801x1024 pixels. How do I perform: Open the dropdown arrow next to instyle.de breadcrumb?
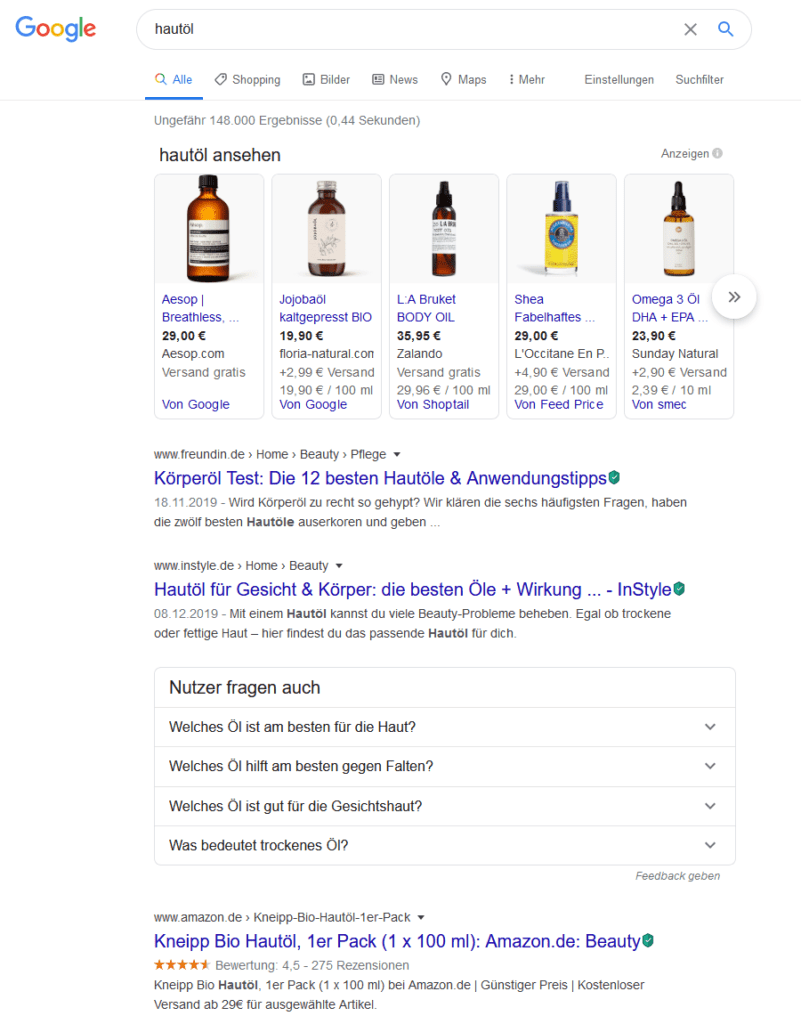coord(339,566)
